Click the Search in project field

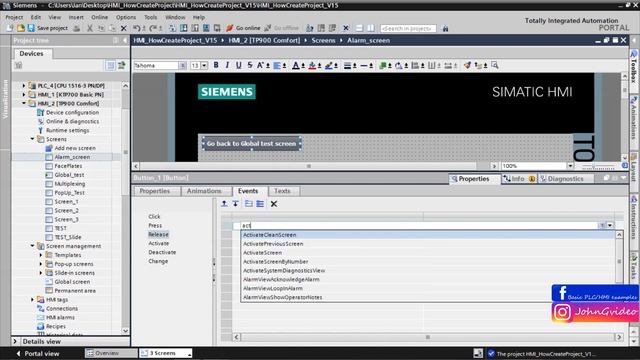[408, 28]
